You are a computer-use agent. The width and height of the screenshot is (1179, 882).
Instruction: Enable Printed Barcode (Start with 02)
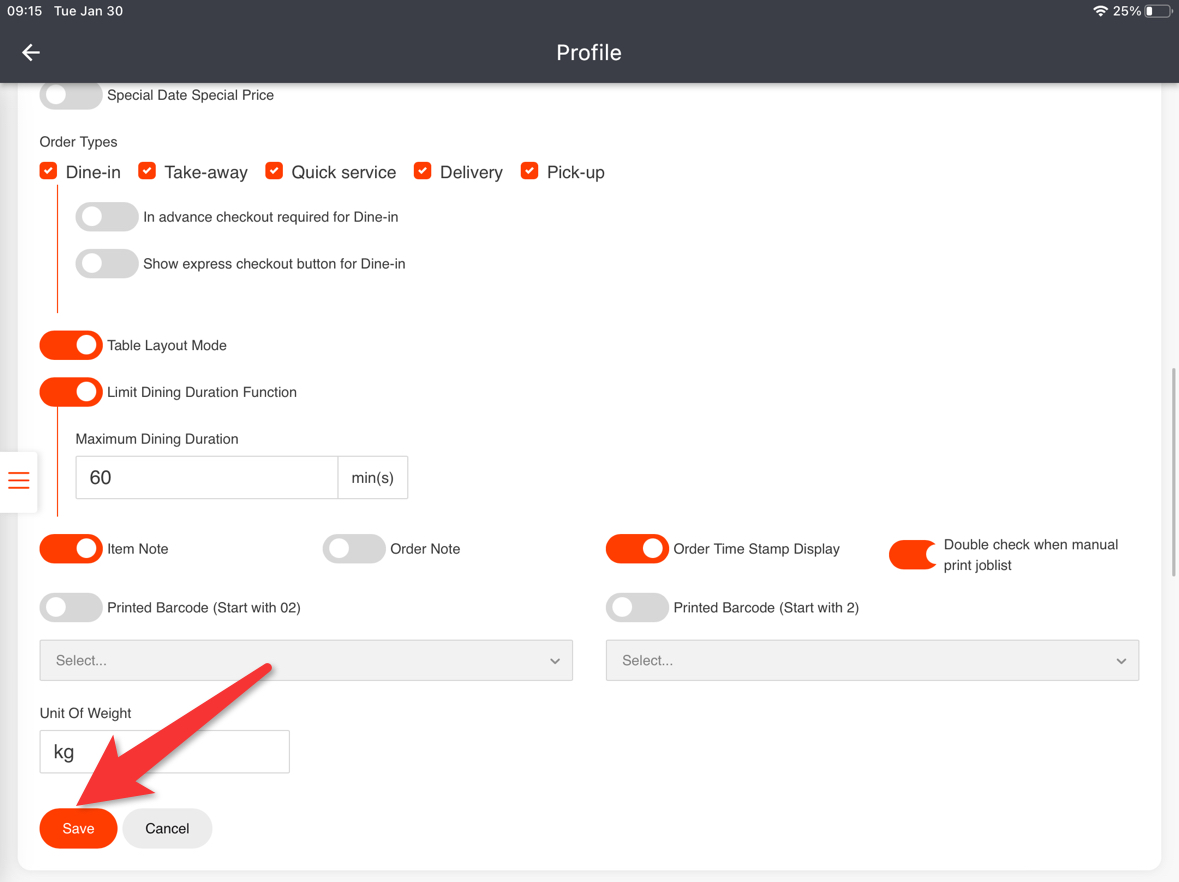point(71,608)
